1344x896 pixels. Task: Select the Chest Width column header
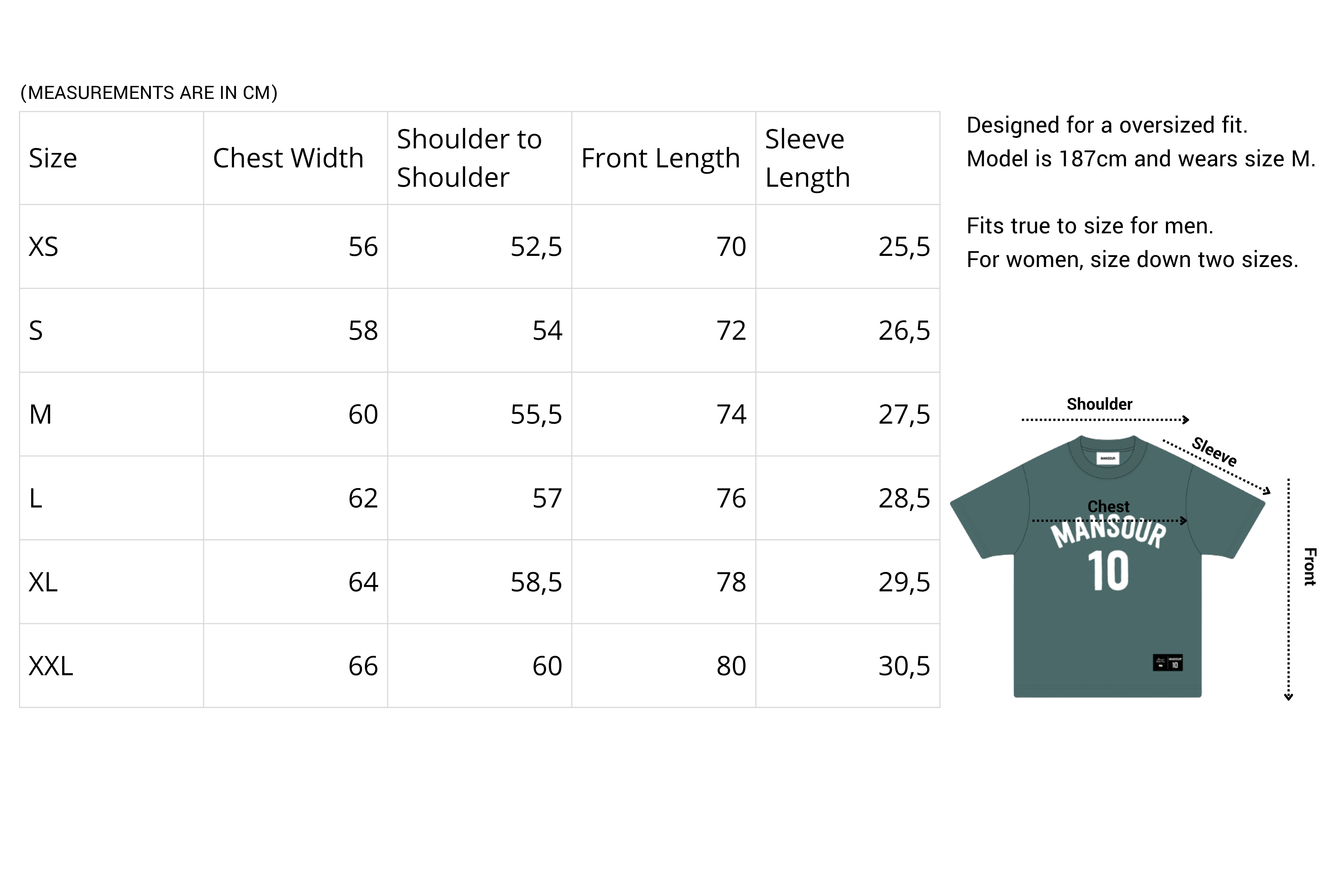288,158
